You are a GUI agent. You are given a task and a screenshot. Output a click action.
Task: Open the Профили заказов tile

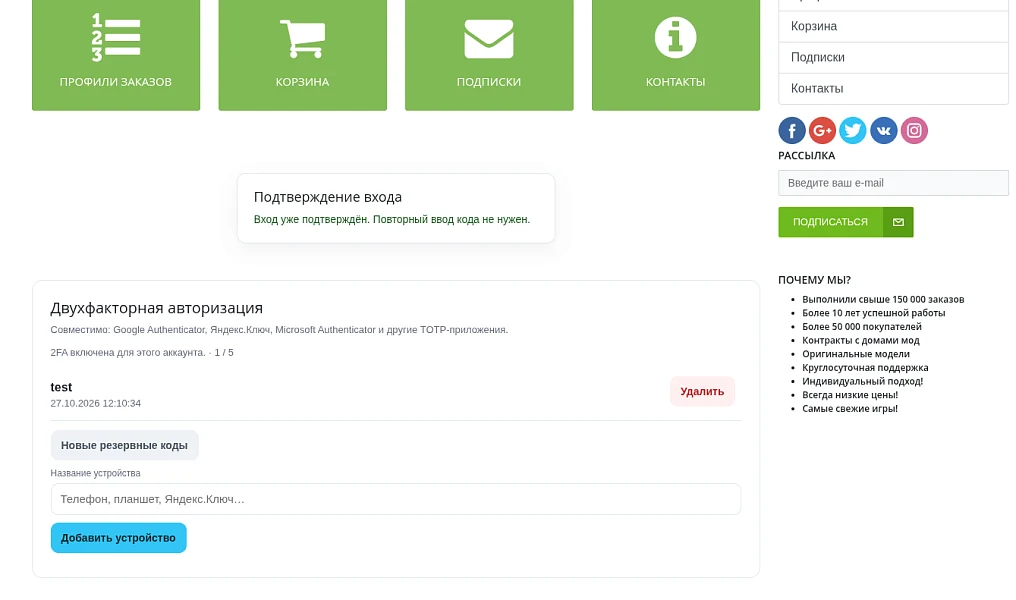pyautogui.click(x=116, y=55)
